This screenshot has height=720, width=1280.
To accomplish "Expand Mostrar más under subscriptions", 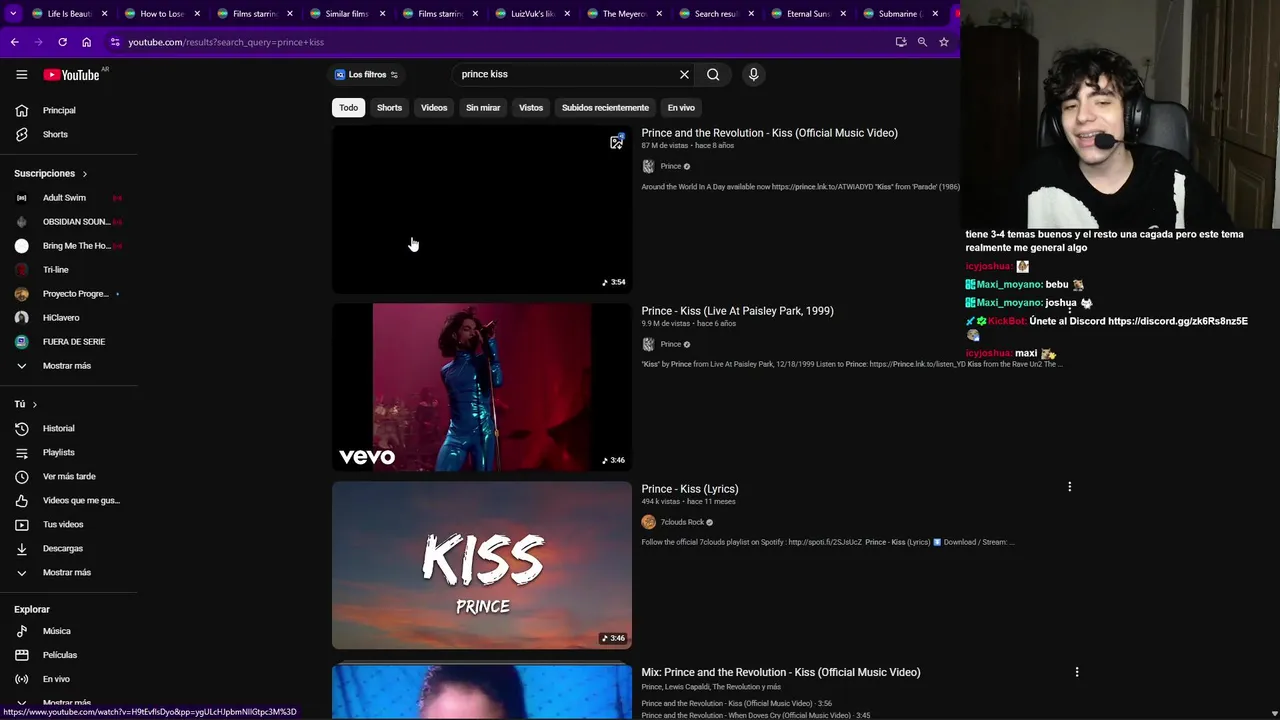I will coord(69,366).
